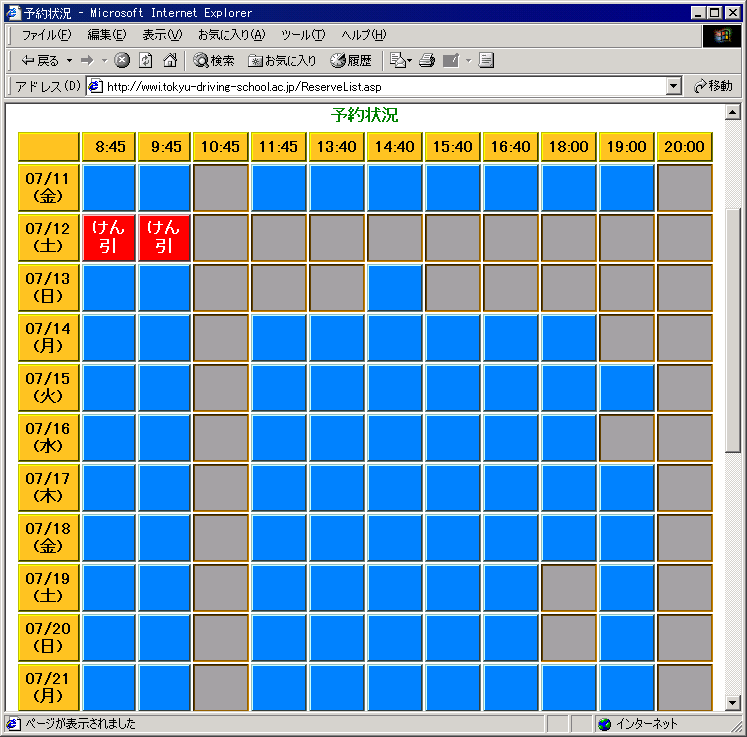Screen dimensions: 747x737
Task: Open the ツール(T) menu
Action: click(x=302, y=35)
